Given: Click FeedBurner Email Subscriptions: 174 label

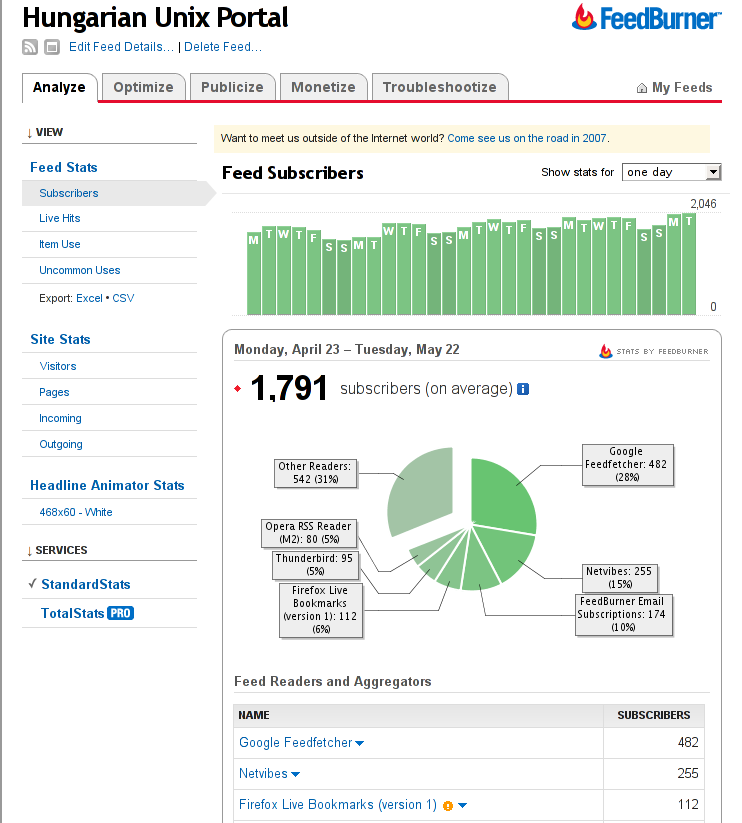Looking at the screenshot, I should coord(622,614).
